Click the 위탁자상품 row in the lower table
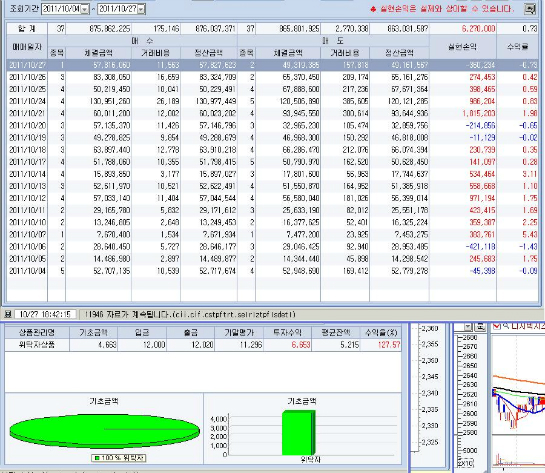 pyautogui.click(x=203, y=345)
